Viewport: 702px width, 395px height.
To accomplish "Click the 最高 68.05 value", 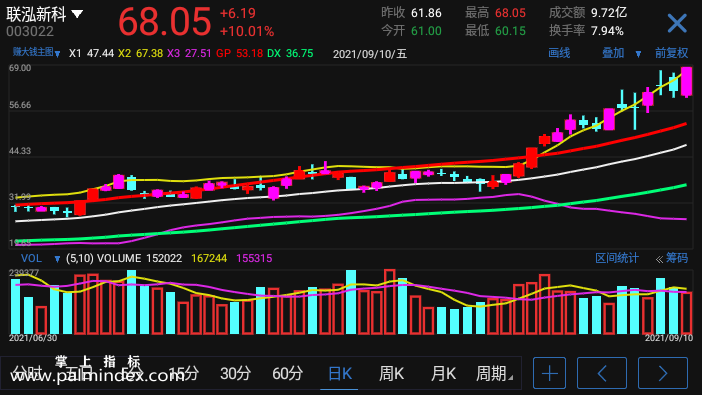I will click(x=495, y=13).
